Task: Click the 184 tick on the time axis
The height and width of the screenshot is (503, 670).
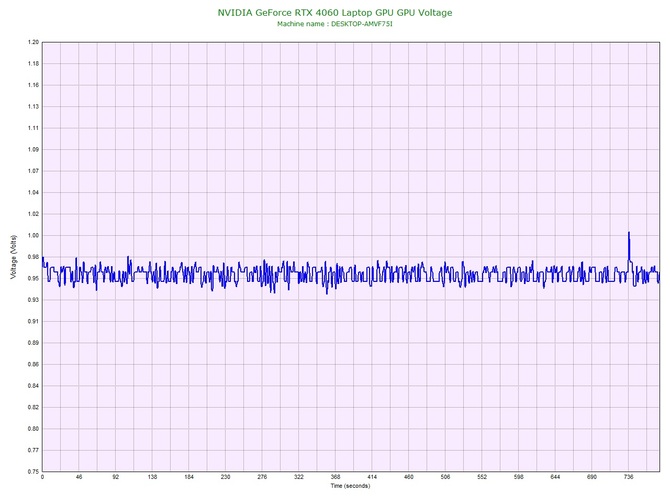Action: coord(189,477)
